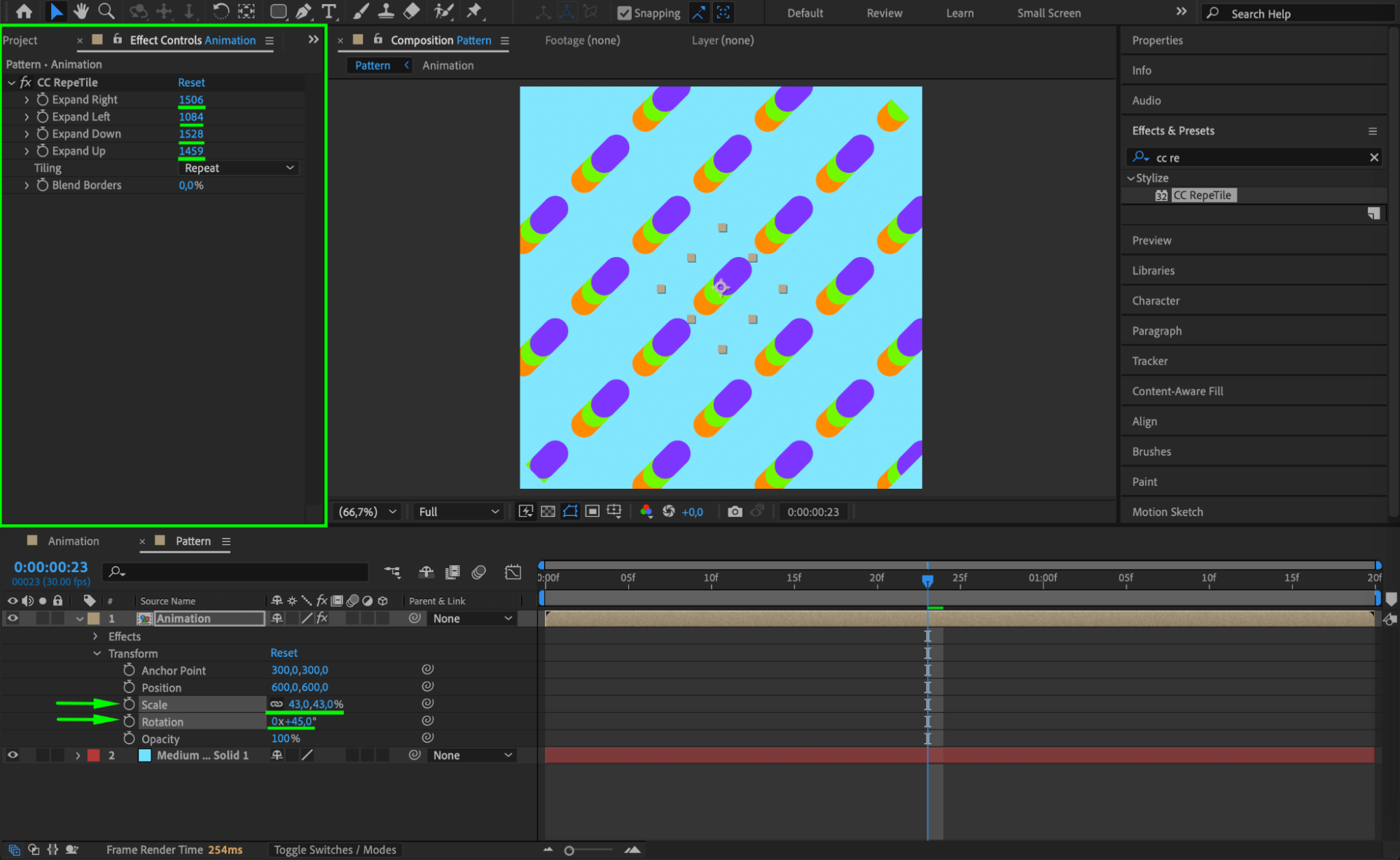Image resolution: width=1400 pixels, height=860 pixels.
Task: Click Reset for CC RepeTile effect
Action: click(191, 83)
